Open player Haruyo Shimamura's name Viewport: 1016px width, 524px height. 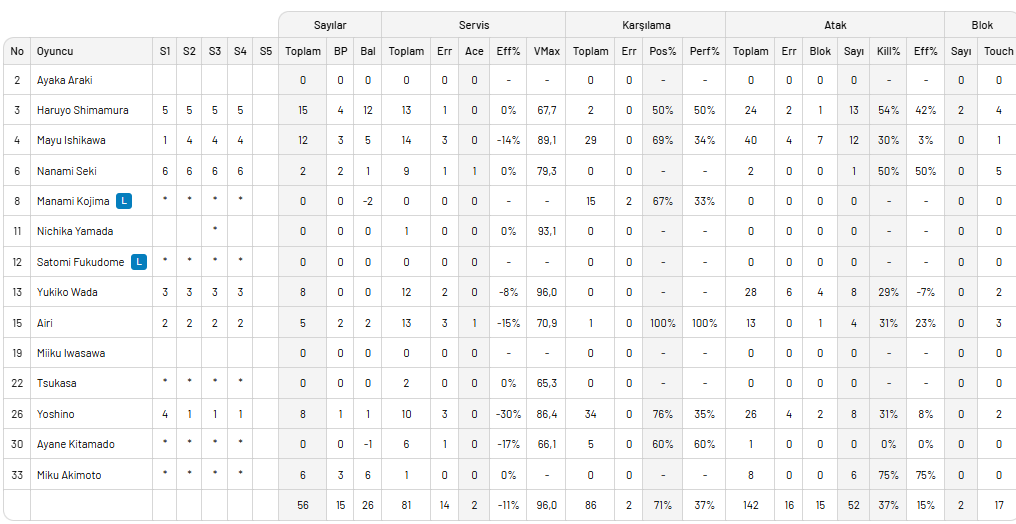pos(82,110)
